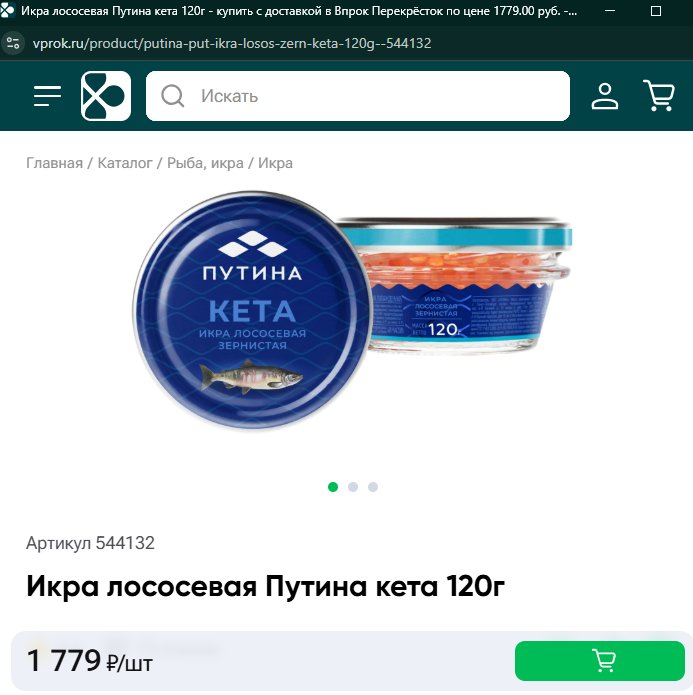Click the magnifier search icon
Screen dimensions: 693x695
click(172, 96)
